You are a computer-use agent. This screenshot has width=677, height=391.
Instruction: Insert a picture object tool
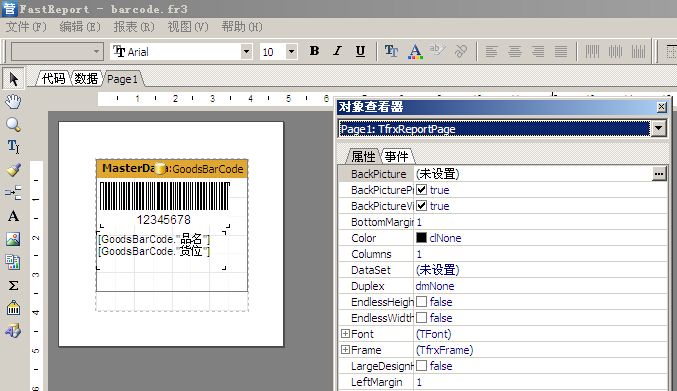[13, 239]
